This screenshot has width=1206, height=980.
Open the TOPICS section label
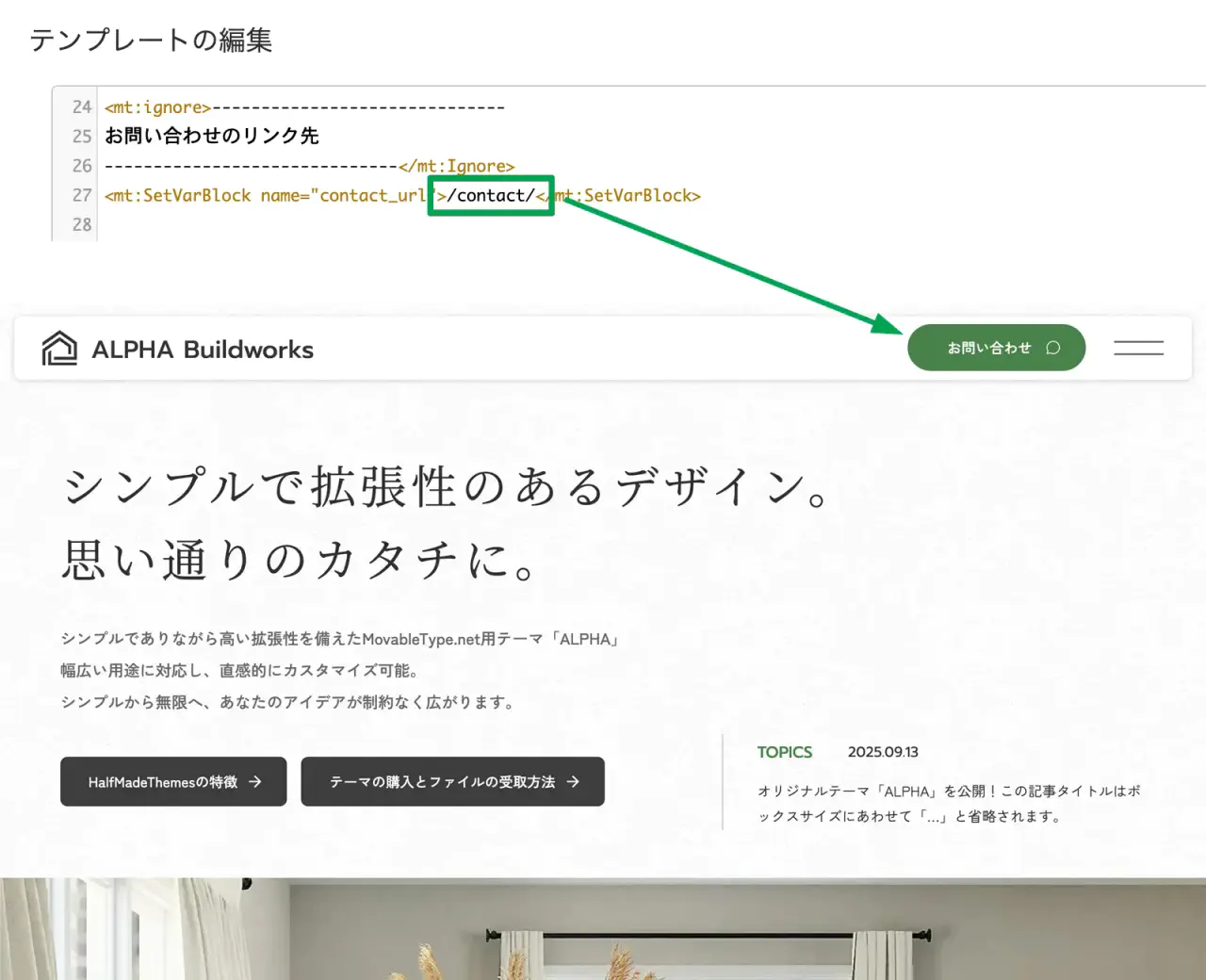point(784,752)
